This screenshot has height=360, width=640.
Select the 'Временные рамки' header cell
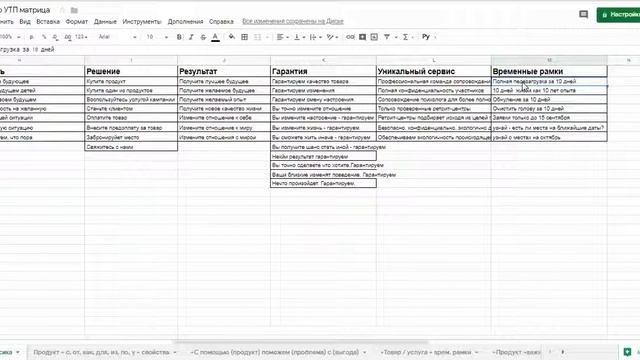[549, 71]
